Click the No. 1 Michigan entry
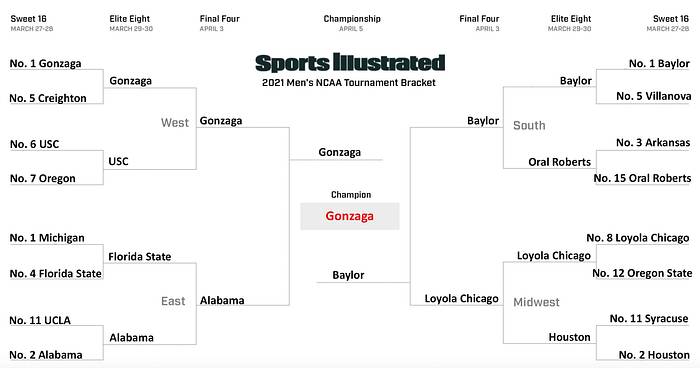This screenshot has height=368, width=700. coord(47,238)
